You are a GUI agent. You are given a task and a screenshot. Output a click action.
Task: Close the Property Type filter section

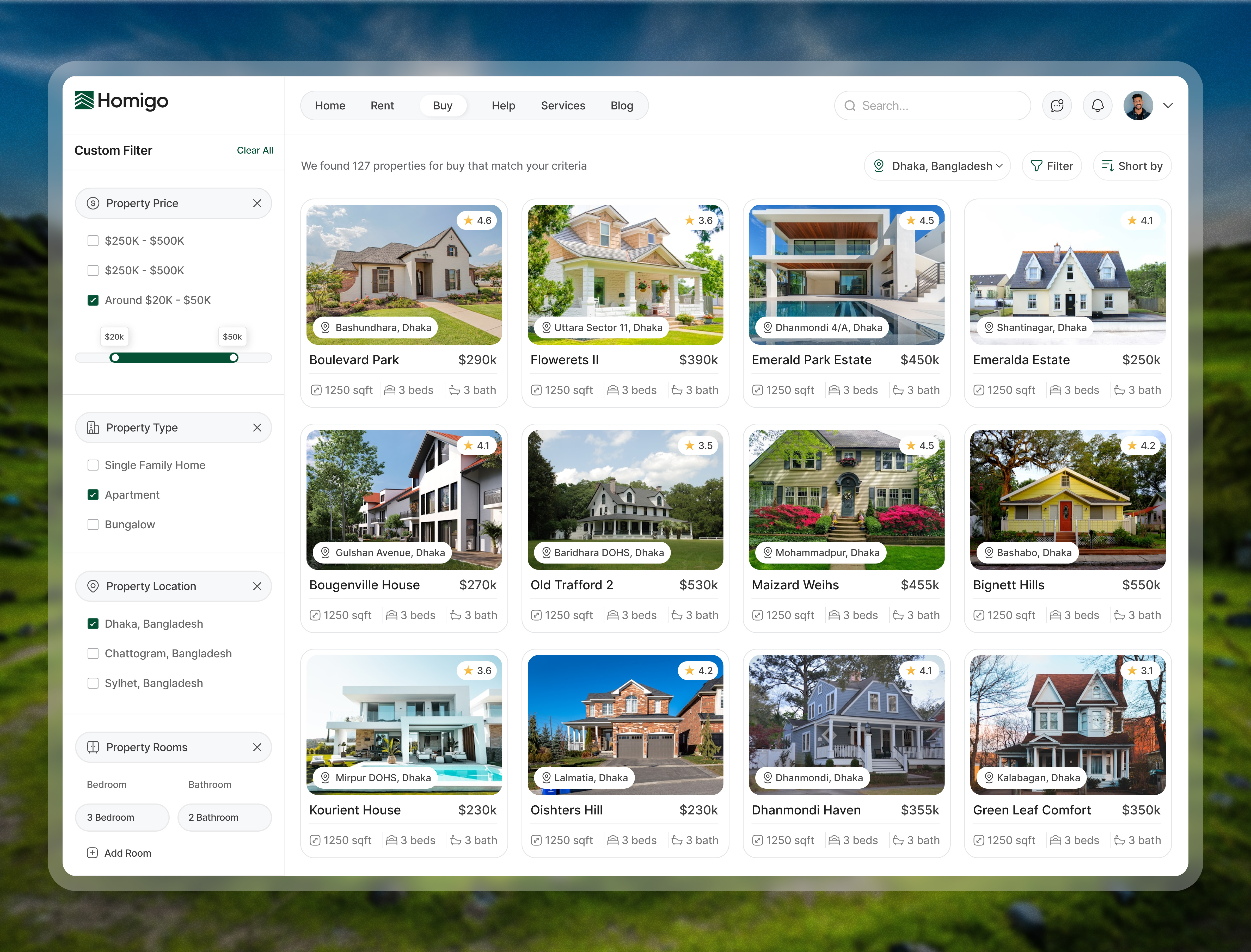(257, 428)
